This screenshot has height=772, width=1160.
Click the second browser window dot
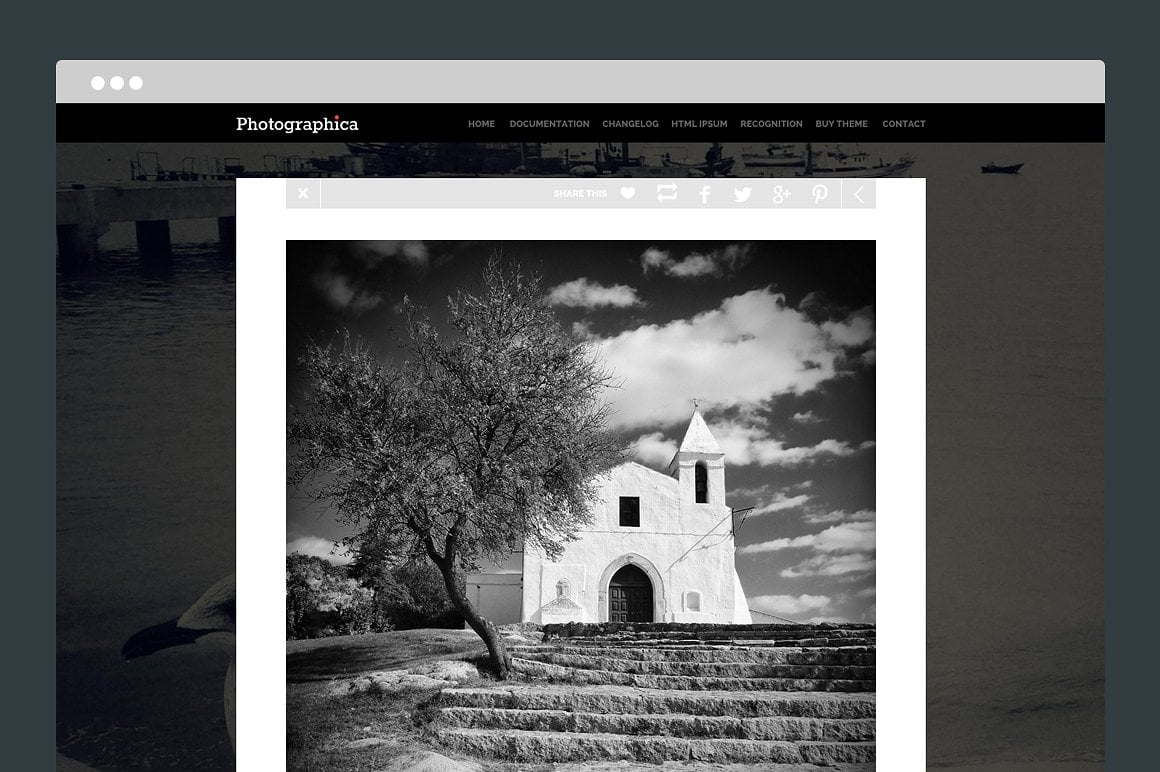117,83
